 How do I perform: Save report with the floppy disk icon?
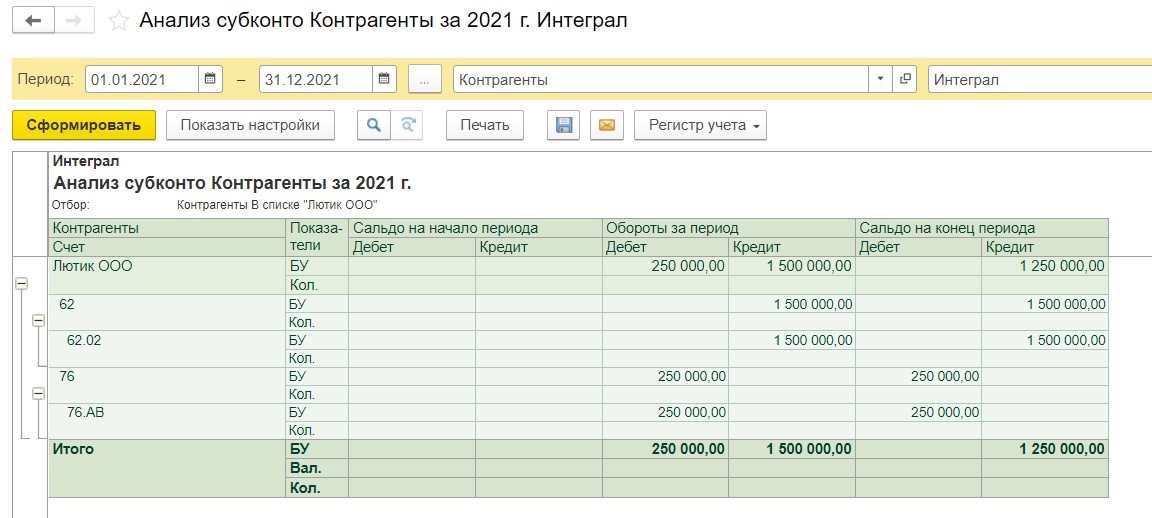point(564,125)
